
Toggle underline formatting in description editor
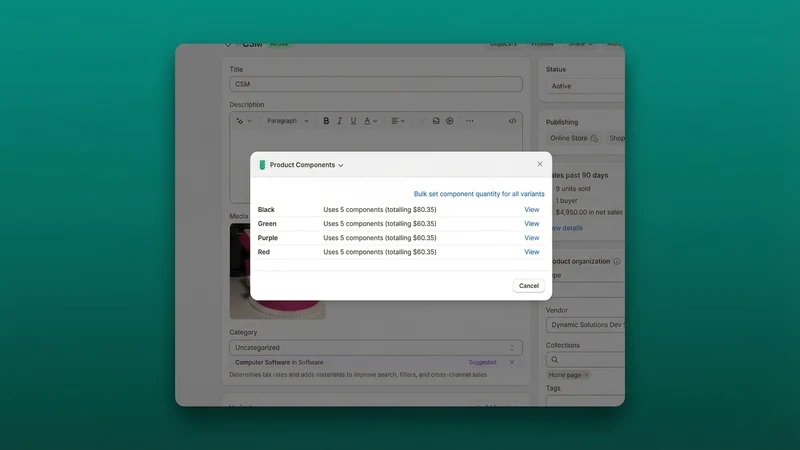tap(353, 121)
